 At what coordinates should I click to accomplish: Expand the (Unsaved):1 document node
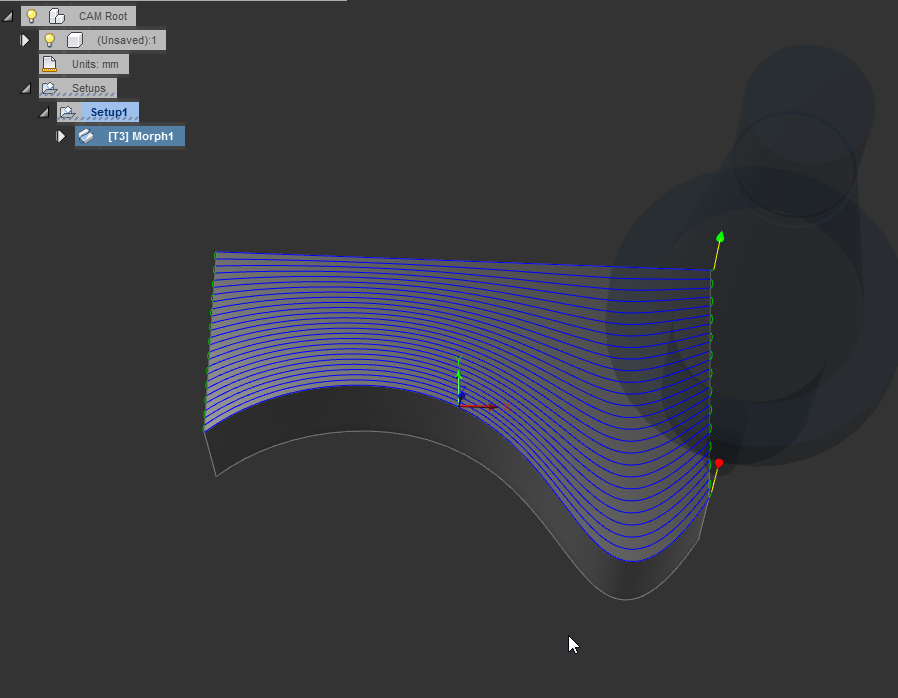coord(24,39)
